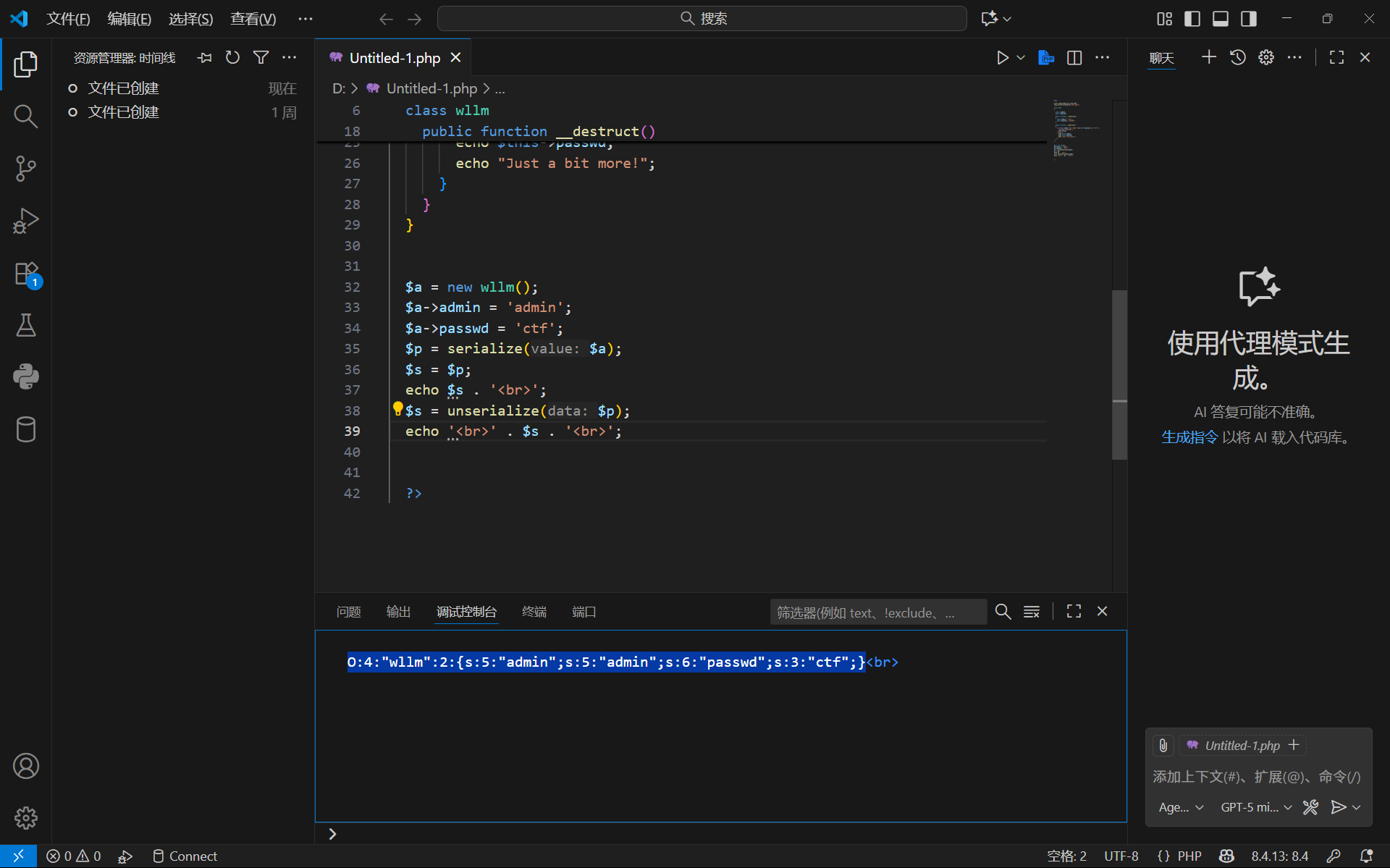
Task: Open the Python sidebar view
Action: click(x=26, y=376)
